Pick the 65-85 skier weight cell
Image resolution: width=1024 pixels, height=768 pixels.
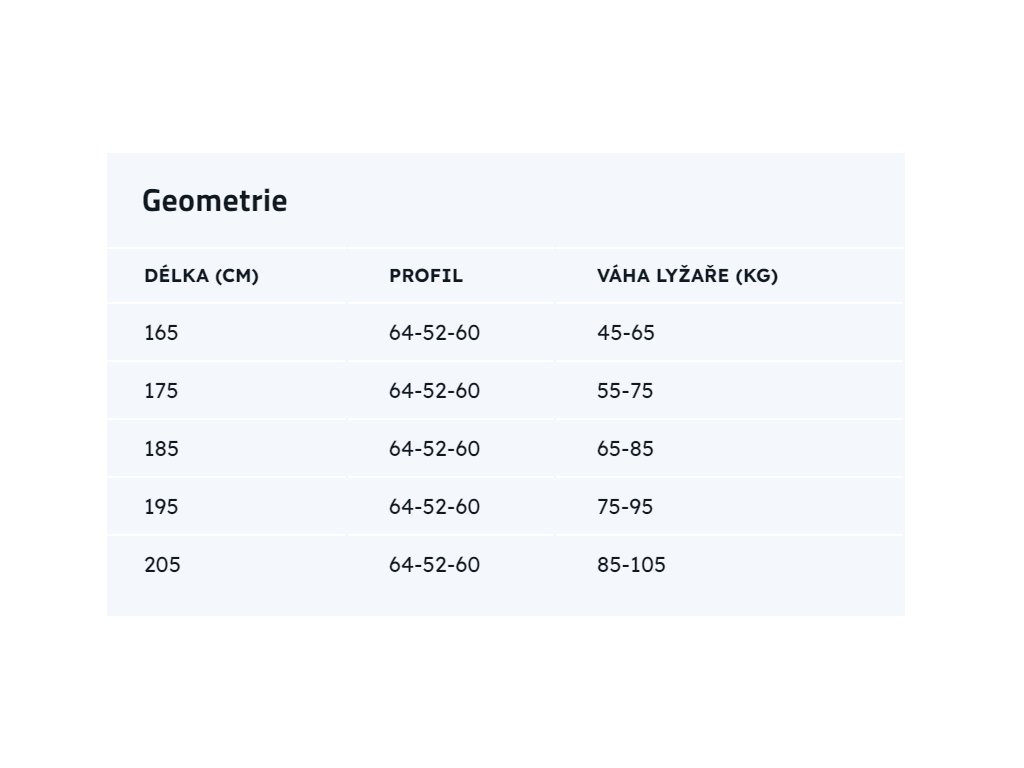pos(625,449)
